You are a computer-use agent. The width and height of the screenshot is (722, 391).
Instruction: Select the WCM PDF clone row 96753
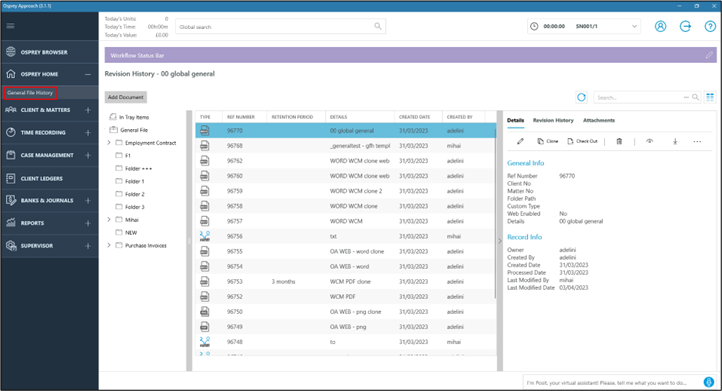pyautogui.click(x=345, y=281)
